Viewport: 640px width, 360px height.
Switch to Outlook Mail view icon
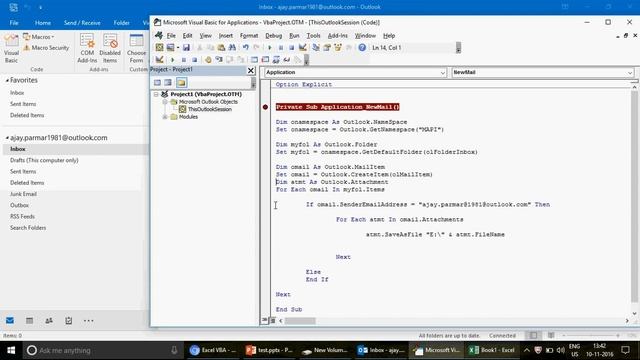10,320
